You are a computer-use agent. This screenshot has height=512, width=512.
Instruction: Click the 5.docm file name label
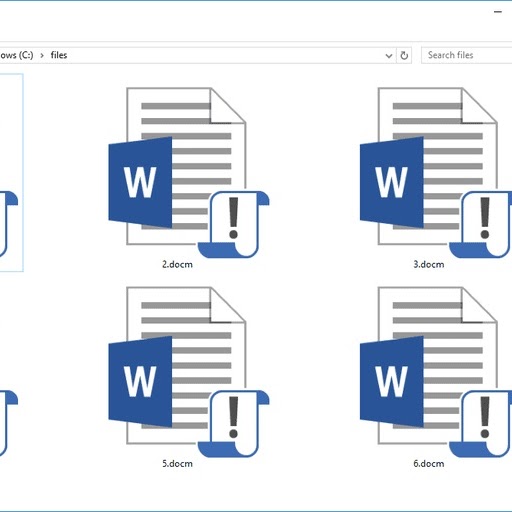pos(177,464)
